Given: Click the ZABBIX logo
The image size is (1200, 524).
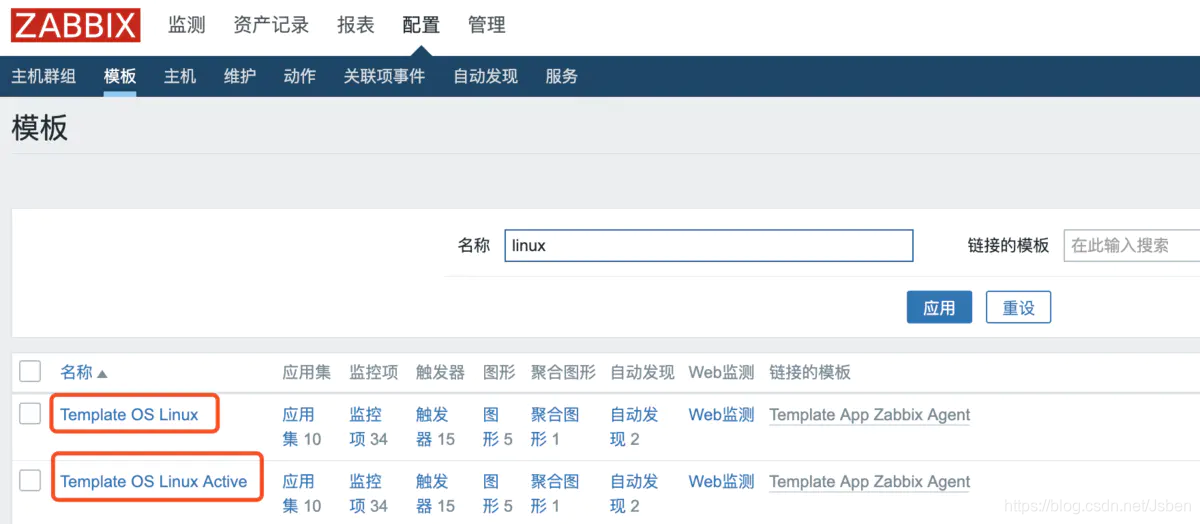Looking at the screenshot, I should (x=76, y=25).
